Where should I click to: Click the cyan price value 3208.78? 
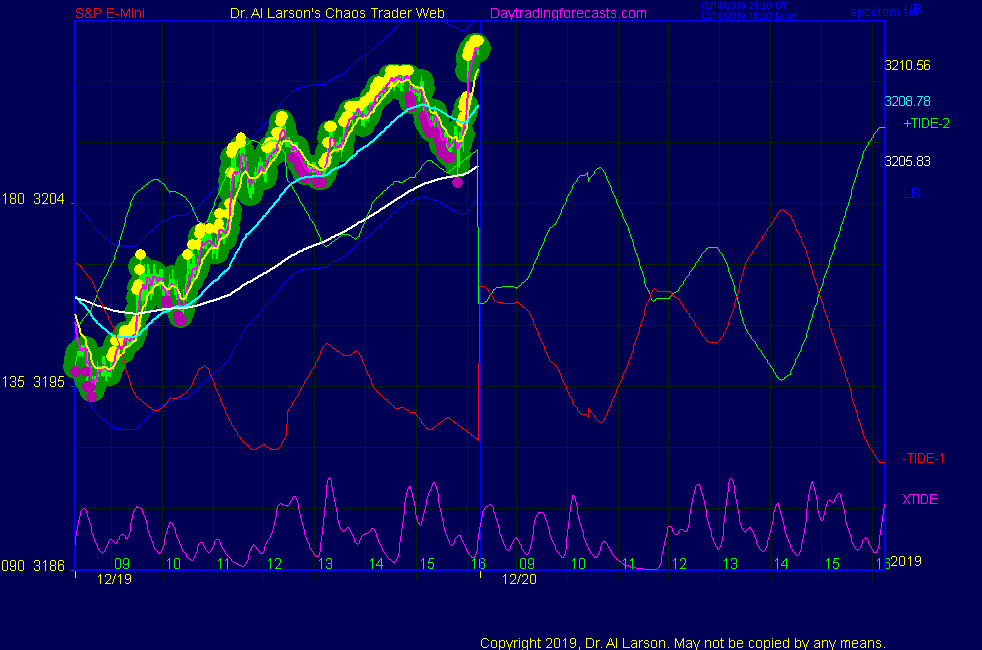[x=907, y=101]
